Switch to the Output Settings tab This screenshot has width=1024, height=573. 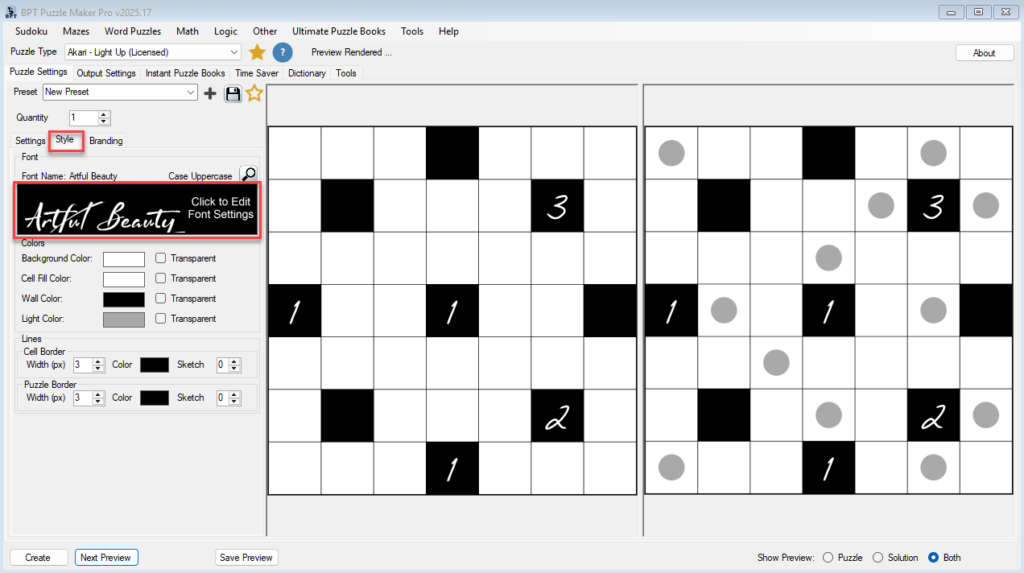(x=106, y=73)
